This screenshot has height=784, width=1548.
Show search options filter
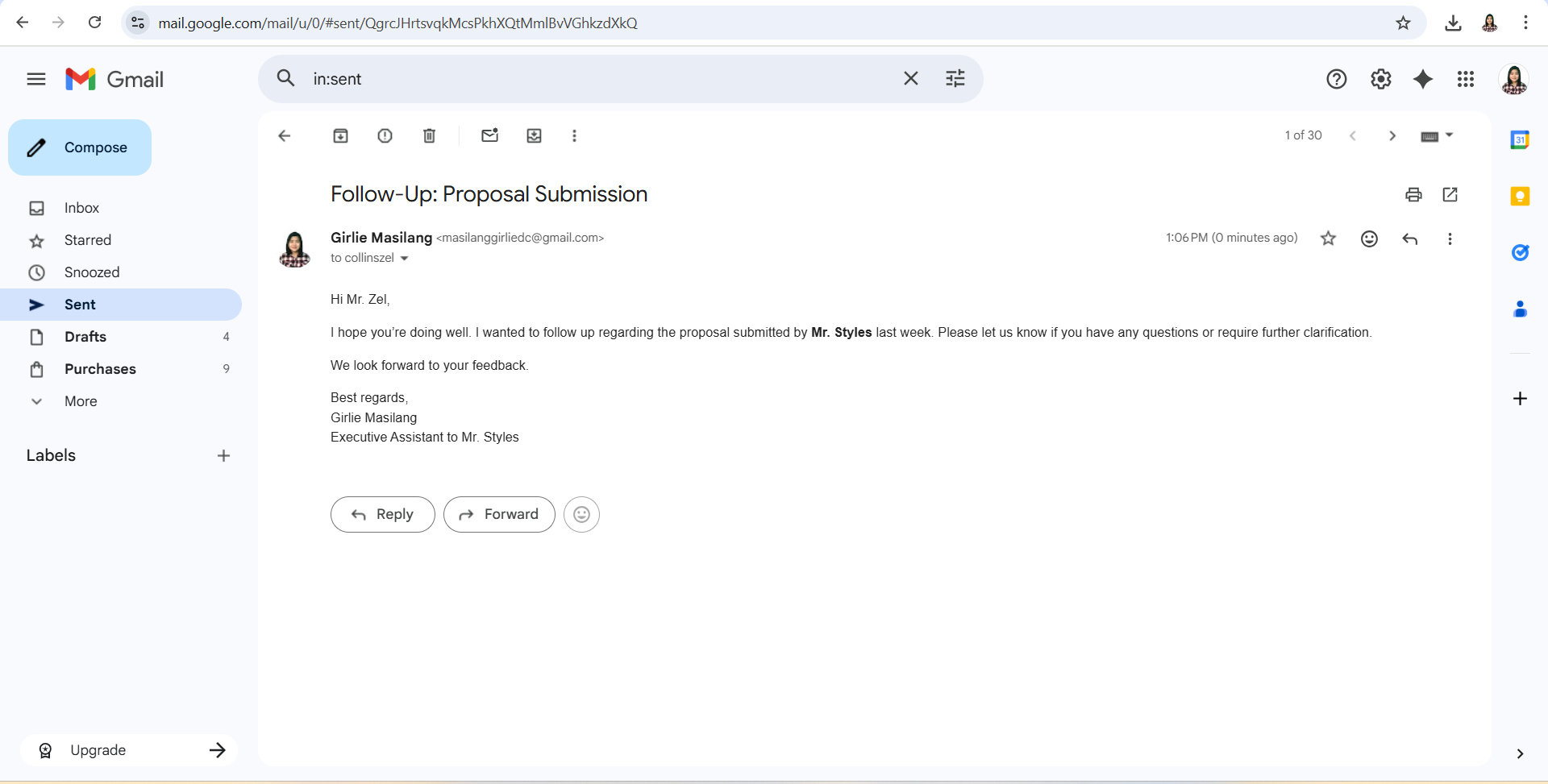[955, 79]
